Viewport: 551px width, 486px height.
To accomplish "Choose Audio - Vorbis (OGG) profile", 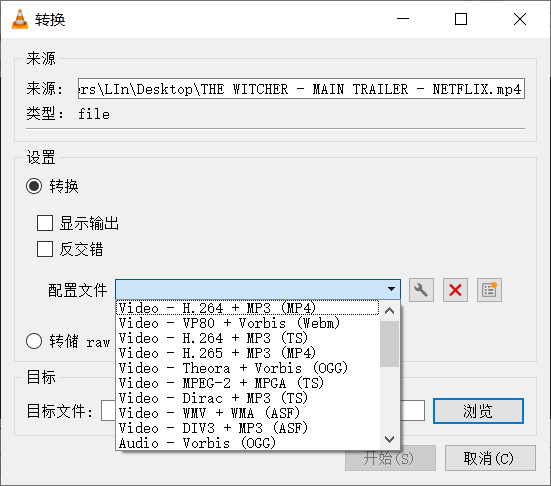I will tap(248, 443).
